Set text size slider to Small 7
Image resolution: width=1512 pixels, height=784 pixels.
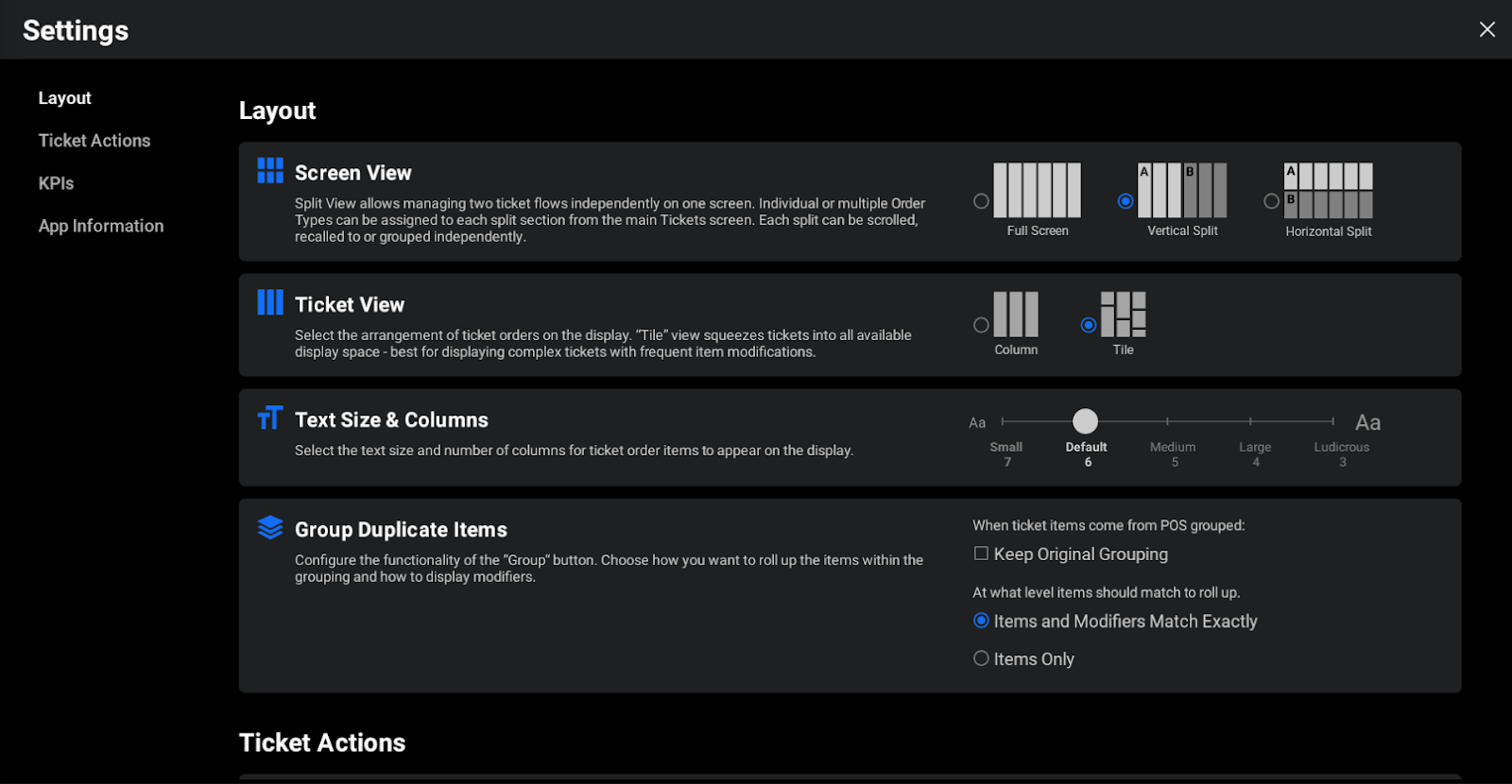[x=1004, y=421]
